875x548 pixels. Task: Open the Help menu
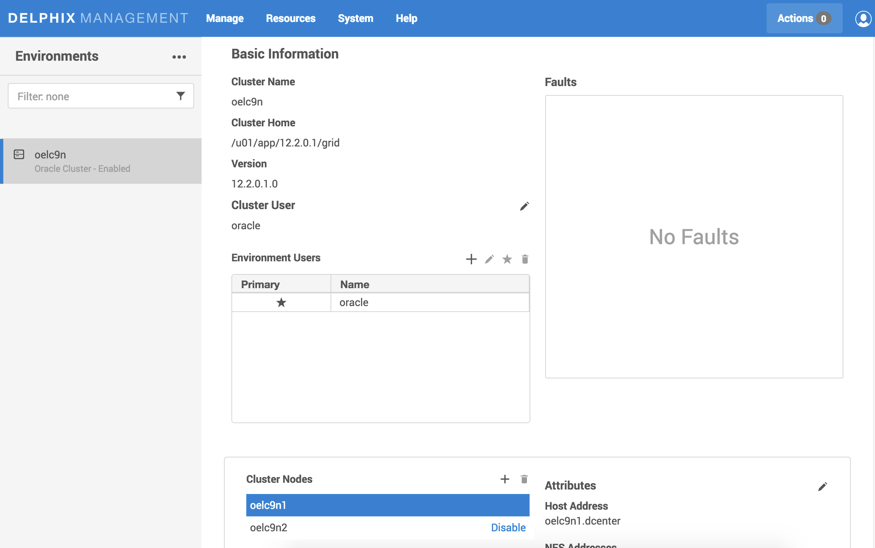click(406, 18)
